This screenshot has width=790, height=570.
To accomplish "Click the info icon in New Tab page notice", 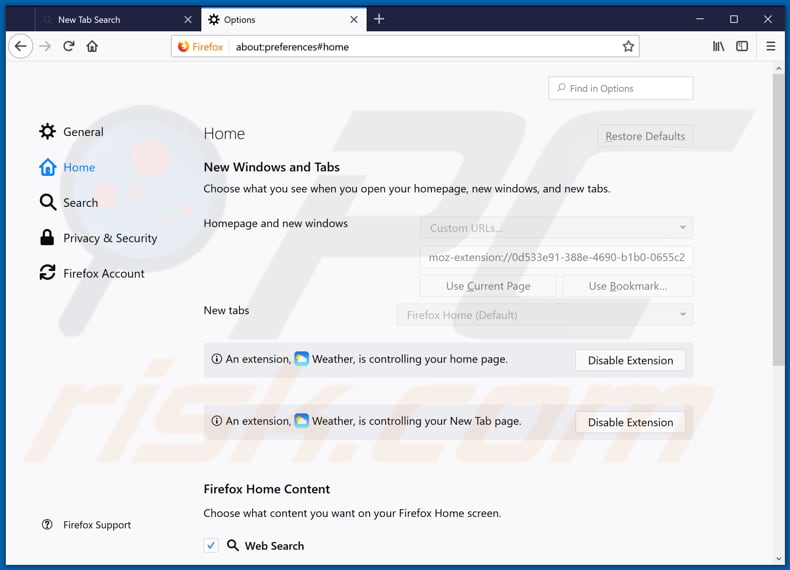I will point(217,421).
